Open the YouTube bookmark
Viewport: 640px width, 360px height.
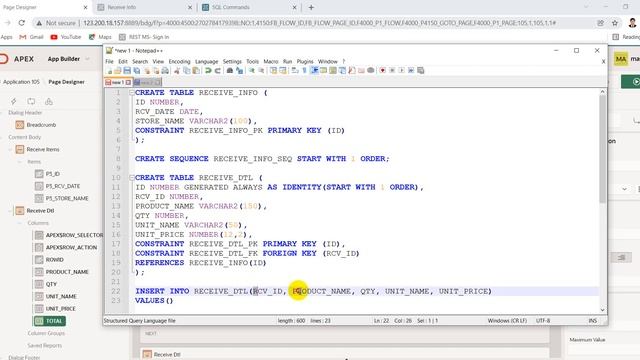[x=66, y=37]
